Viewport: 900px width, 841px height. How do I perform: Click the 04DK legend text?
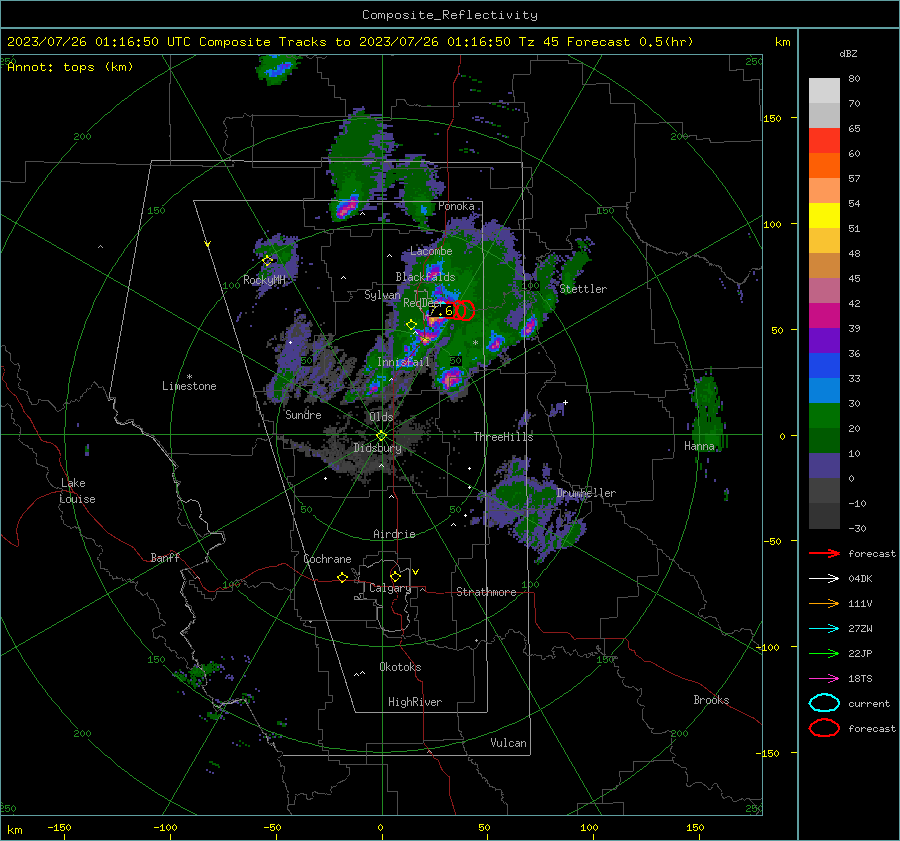point(860,579)
